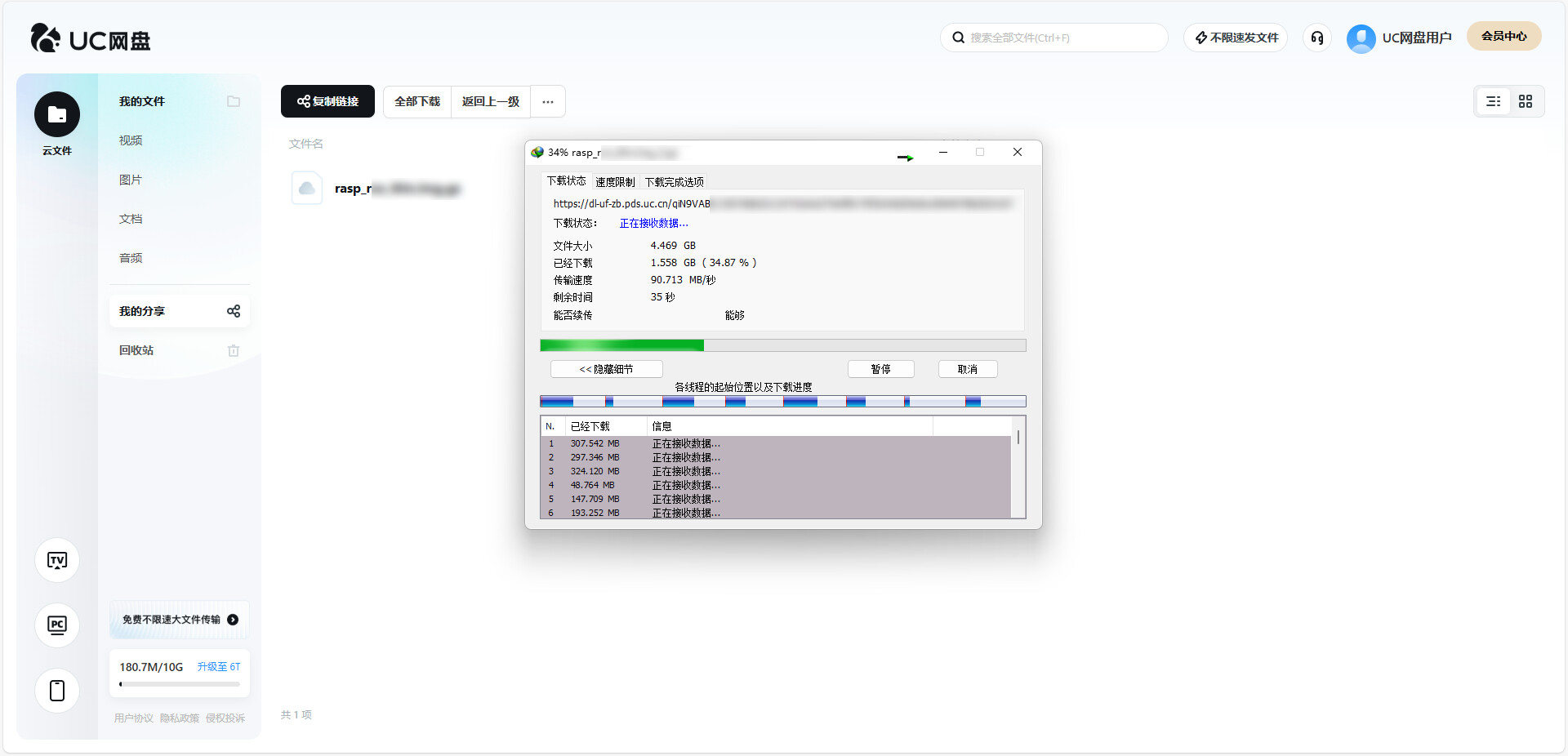This screenshot has width=1568, height=756.
Task: Select thread row 324.120 MB
Action: pyautogui.click(x=776, y=471)
